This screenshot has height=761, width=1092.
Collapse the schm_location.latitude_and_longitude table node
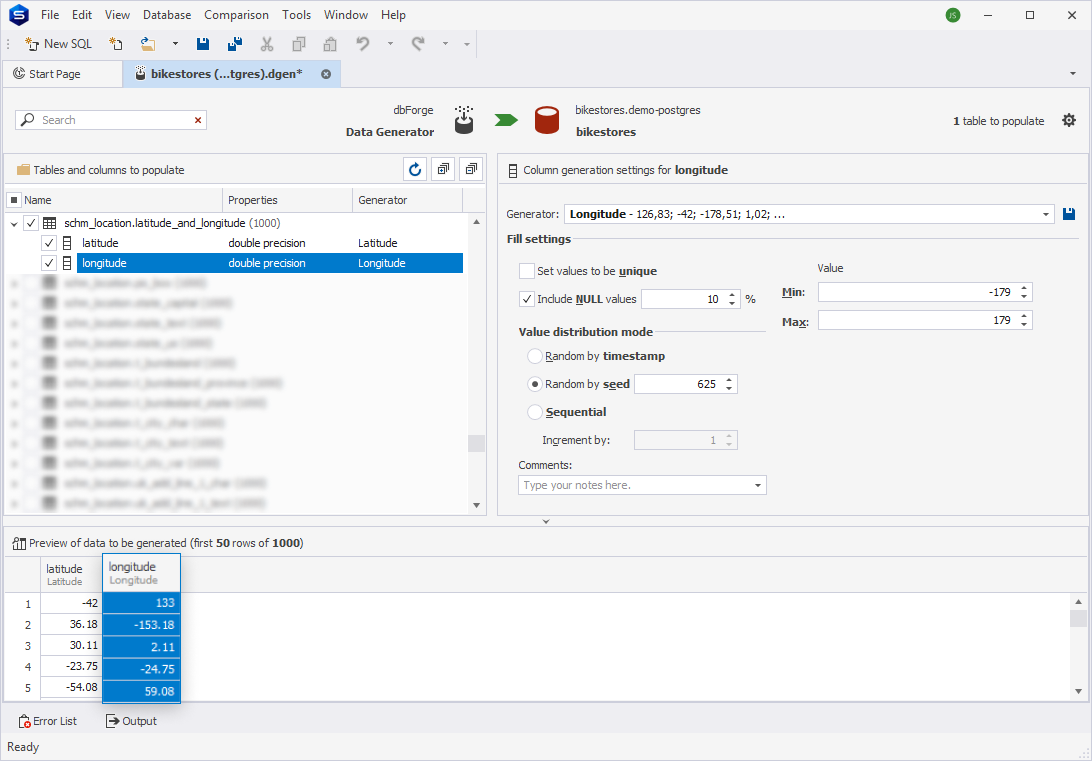point(14,223)
